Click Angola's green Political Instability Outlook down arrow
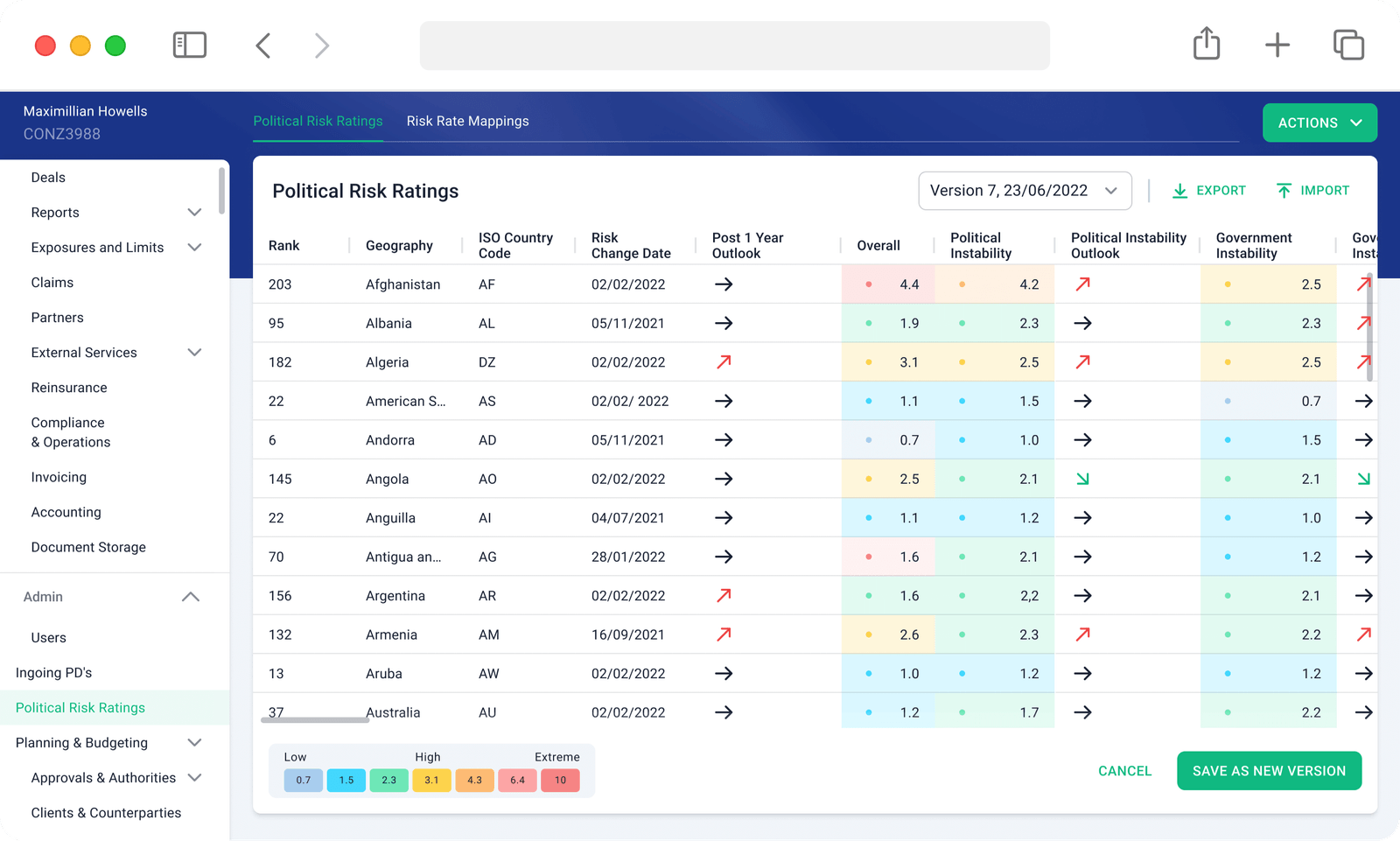 1083,479
